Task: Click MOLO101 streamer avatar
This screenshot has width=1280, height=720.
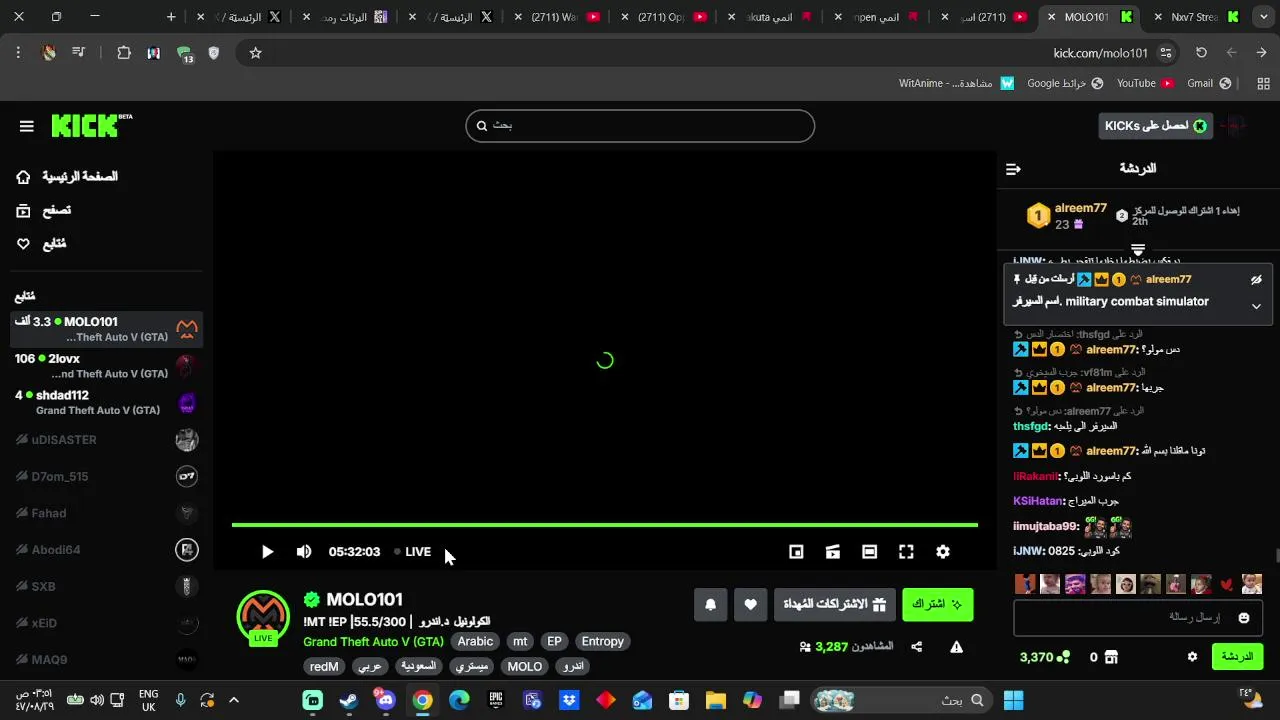Action: click(x=263, y=616)
